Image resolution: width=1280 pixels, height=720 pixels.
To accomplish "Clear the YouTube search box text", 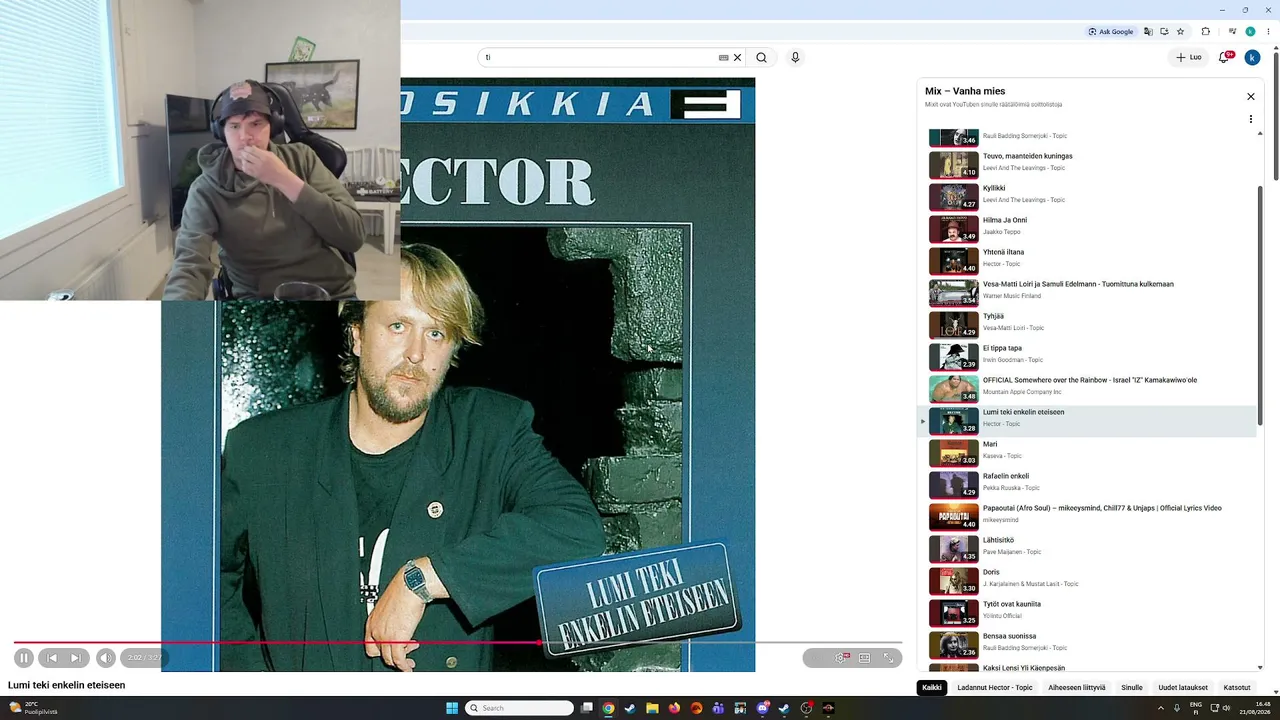I will coord(738,57).
